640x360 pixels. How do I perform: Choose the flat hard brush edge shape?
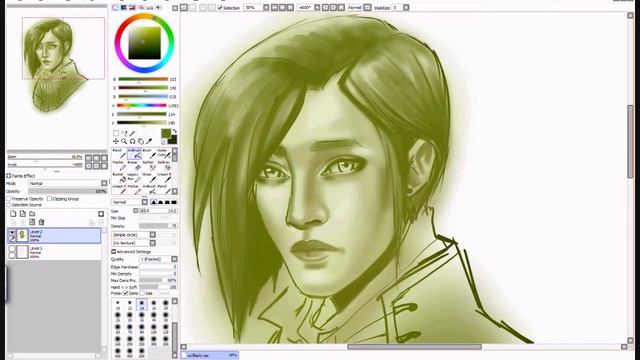(x=173, y=202)
